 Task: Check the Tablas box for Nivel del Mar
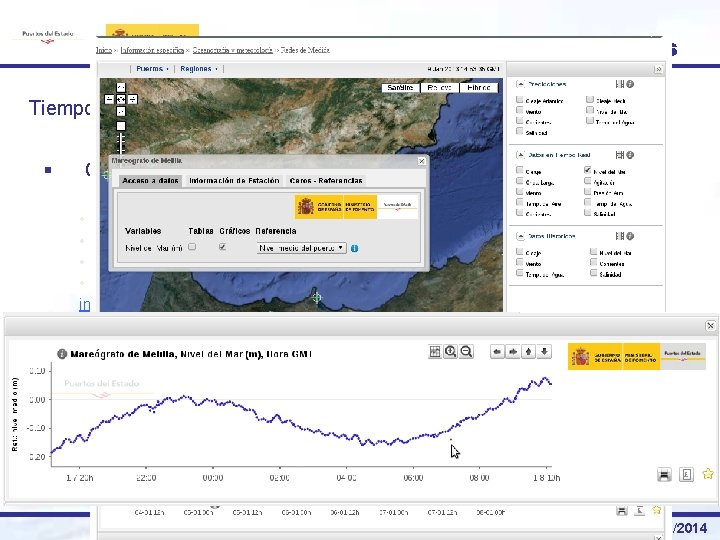(192, 247)
